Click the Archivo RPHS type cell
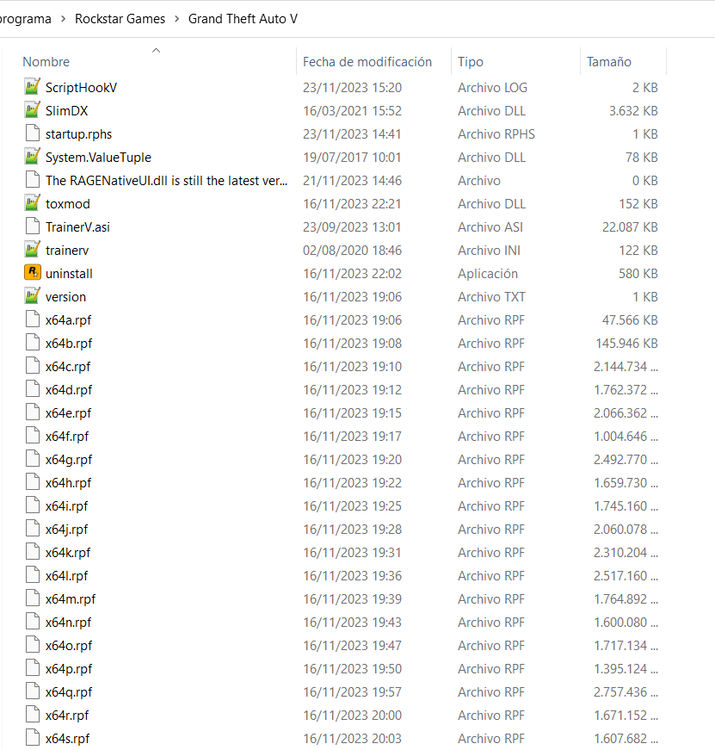 (x=496, y=134)
